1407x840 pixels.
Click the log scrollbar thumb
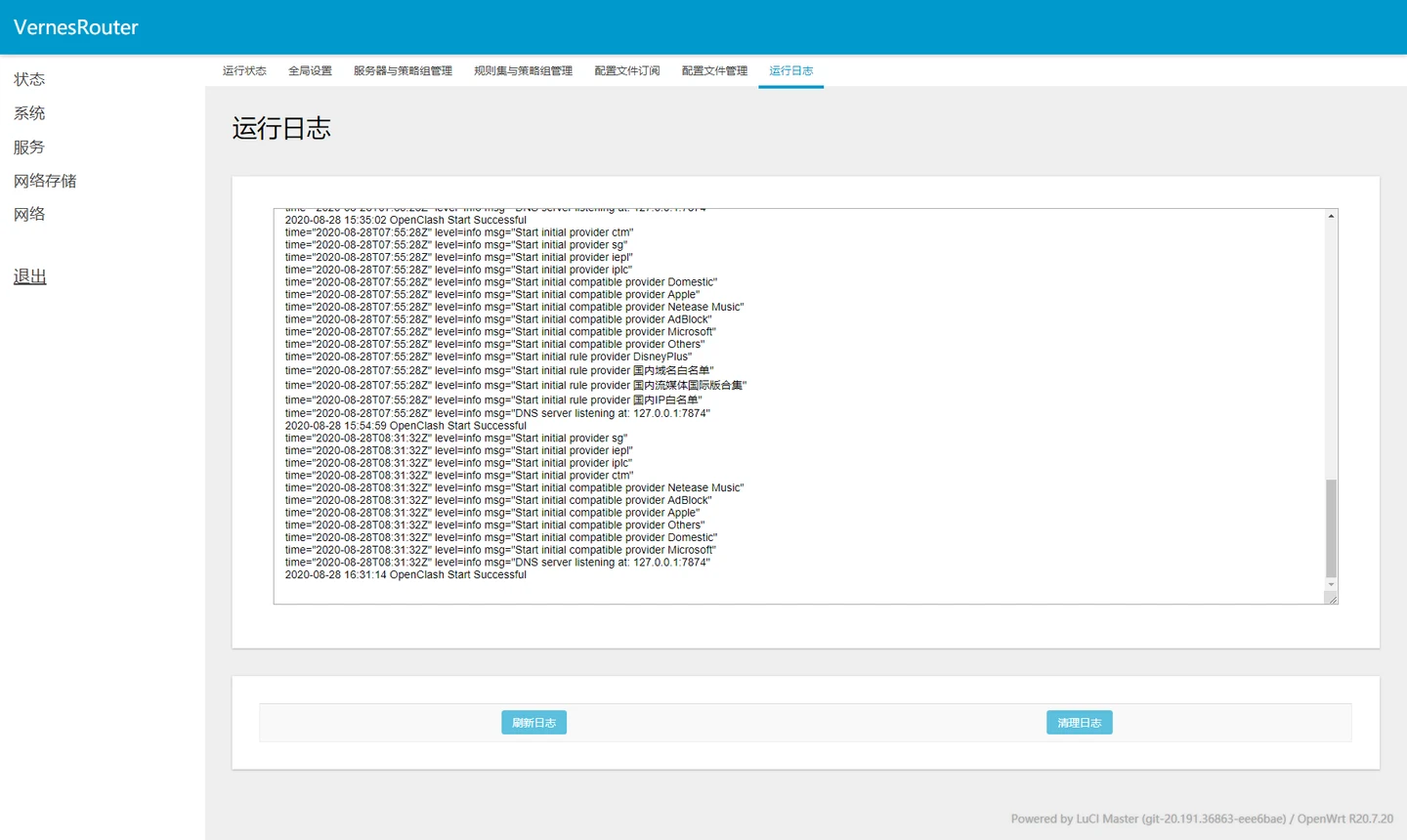tap(1331, 528)
